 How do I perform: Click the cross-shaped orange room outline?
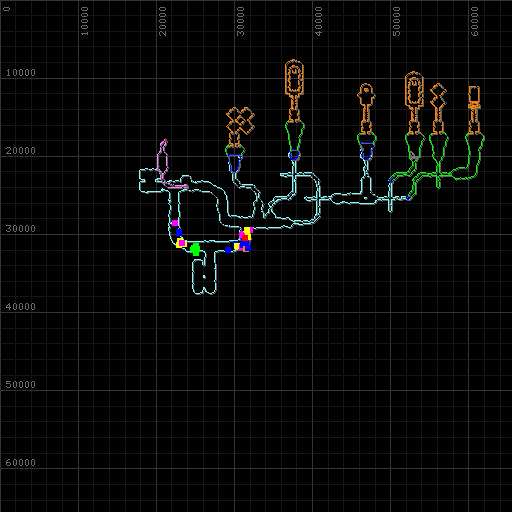[x=240, y=121]
